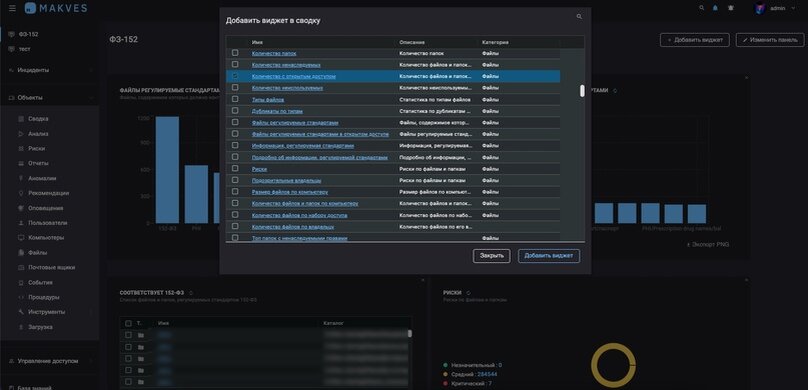This screenshot has height=390, width=808.
Task: Expand the admin user dropdown arrow
Action: point(793,8)
